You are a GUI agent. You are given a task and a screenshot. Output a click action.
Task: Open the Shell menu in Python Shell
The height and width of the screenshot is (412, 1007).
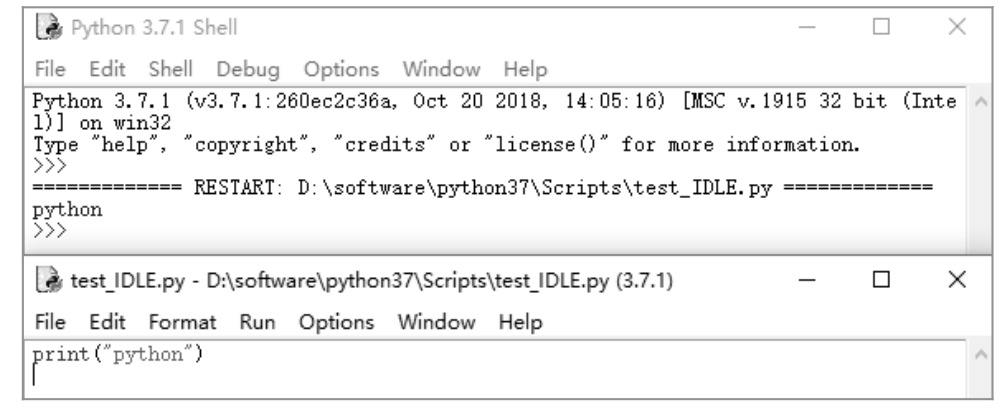tap(170, 69)
